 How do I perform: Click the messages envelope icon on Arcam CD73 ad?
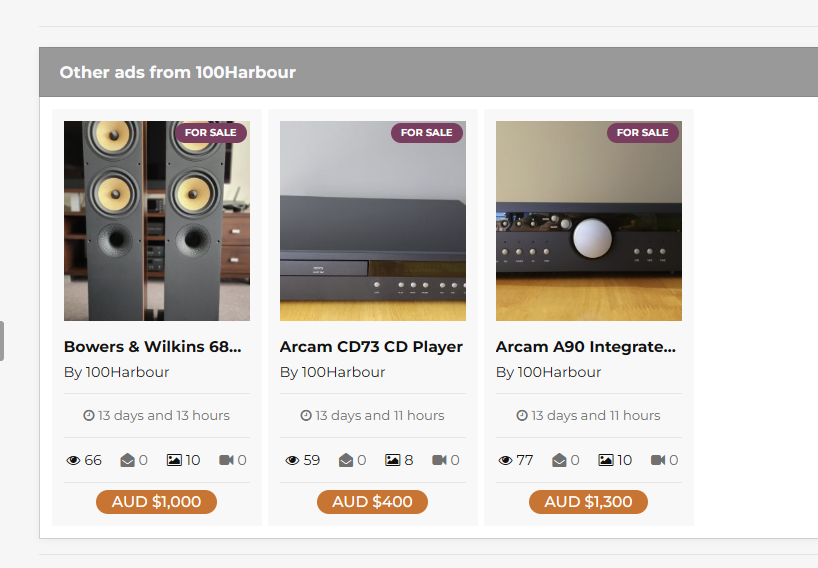coord(346,460)
